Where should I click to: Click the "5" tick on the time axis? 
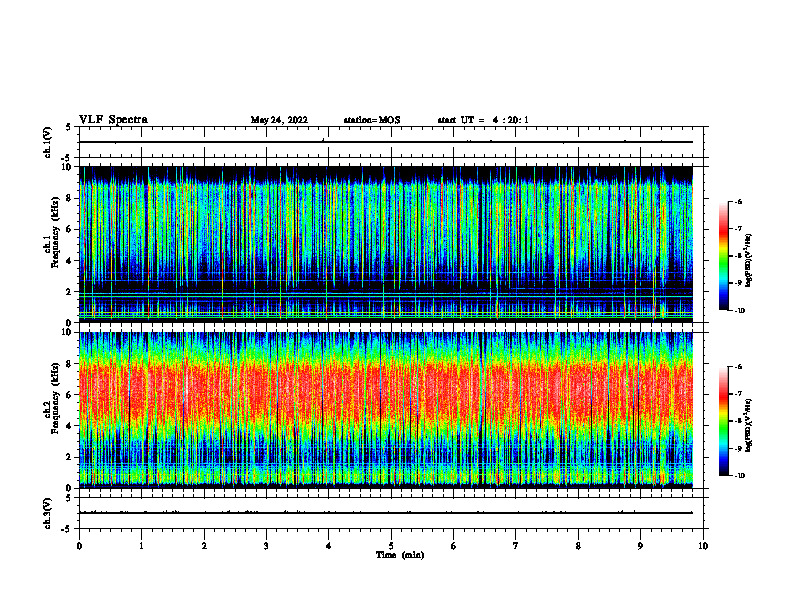(391, 546)
